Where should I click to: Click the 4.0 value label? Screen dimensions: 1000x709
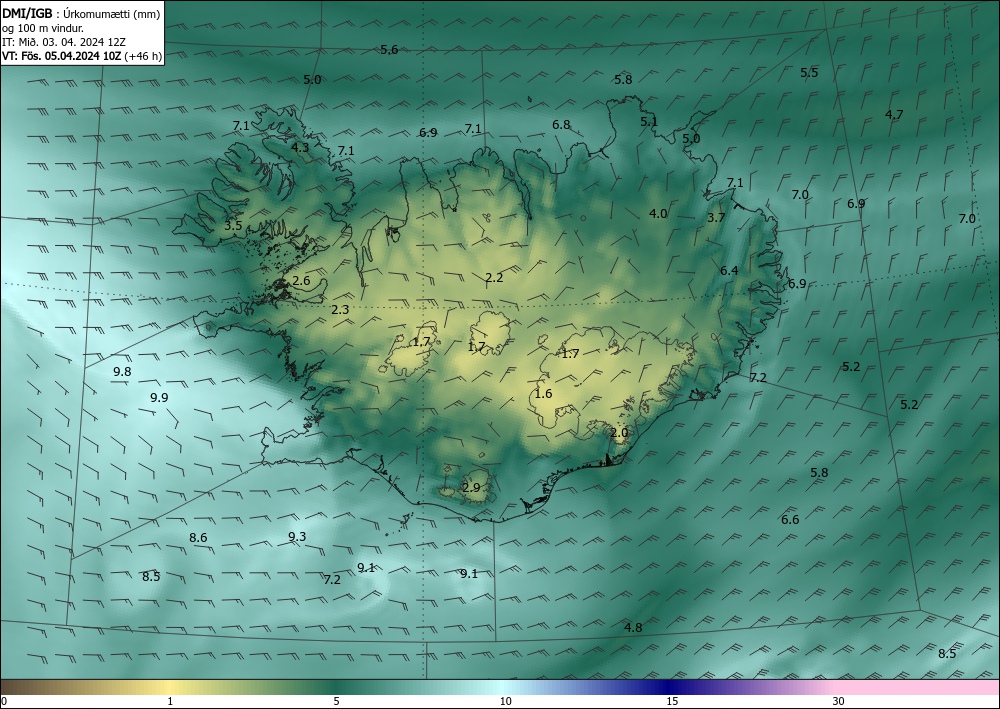[x=658, y=214]
